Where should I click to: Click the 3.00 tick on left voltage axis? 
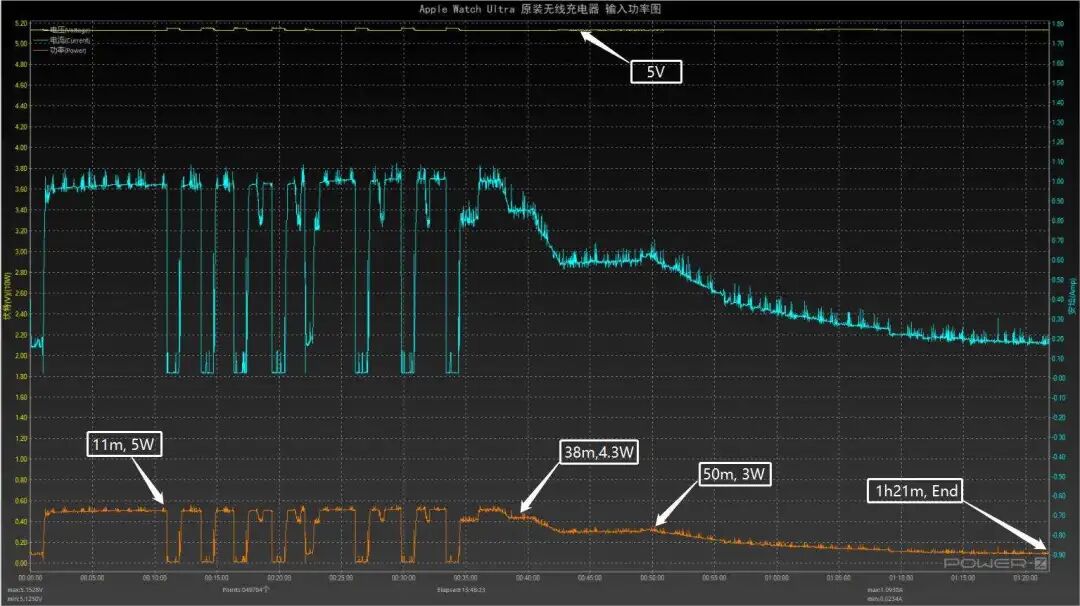pos(21,251)
